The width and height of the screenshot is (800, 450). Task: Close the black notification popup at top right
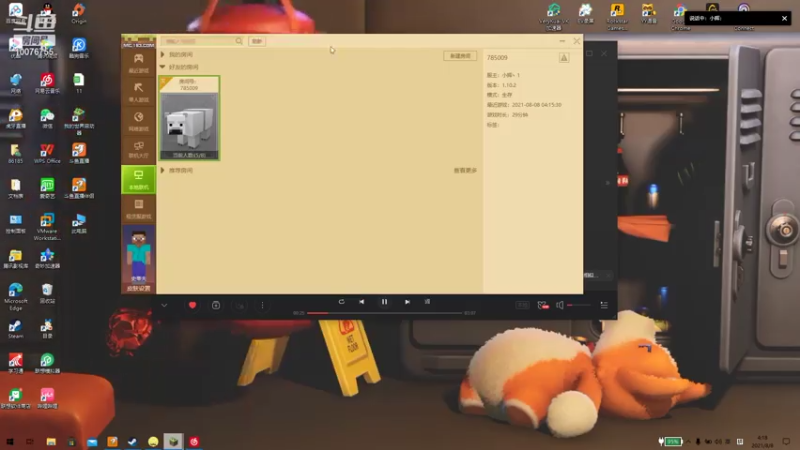[x=784, y=18]
